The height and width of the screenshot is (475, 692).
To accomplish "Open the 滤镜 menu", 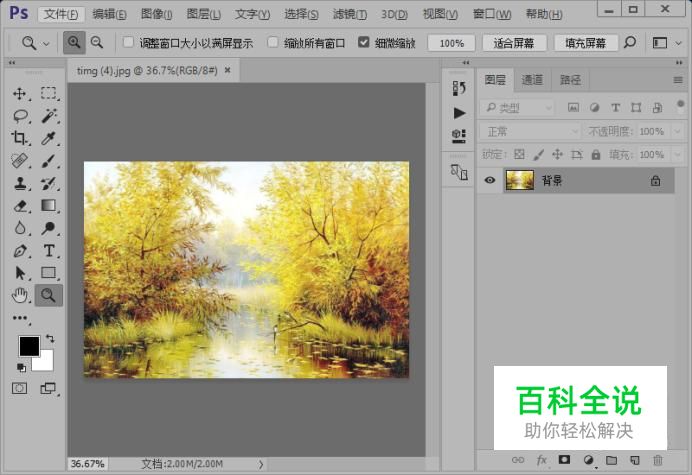I will [x=350, y=14].
